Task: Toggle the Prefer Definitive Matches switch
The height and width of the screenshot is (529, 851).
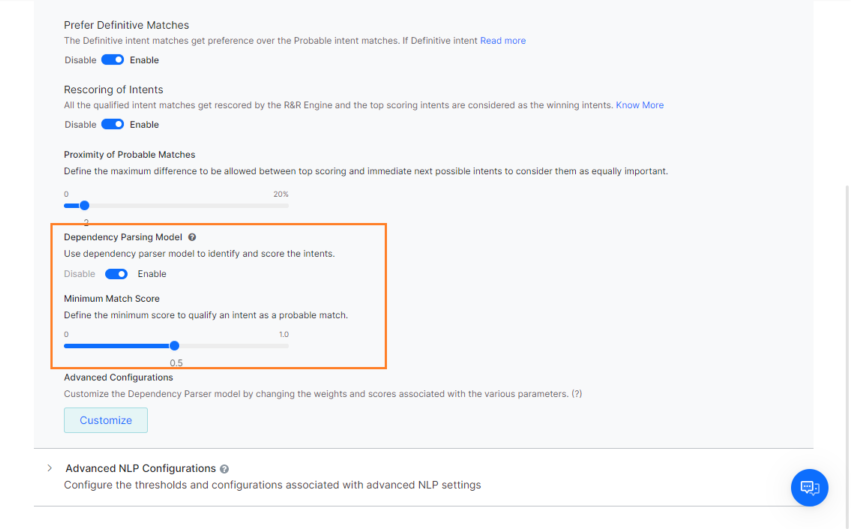Action: point(112,60)
